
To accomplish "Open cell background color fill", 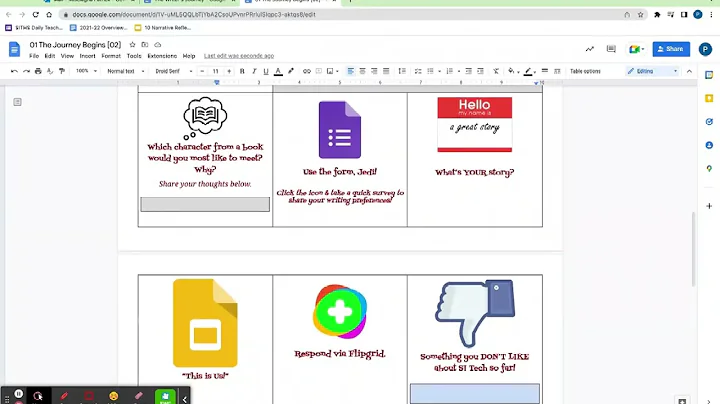I will (x=511, y=71).
